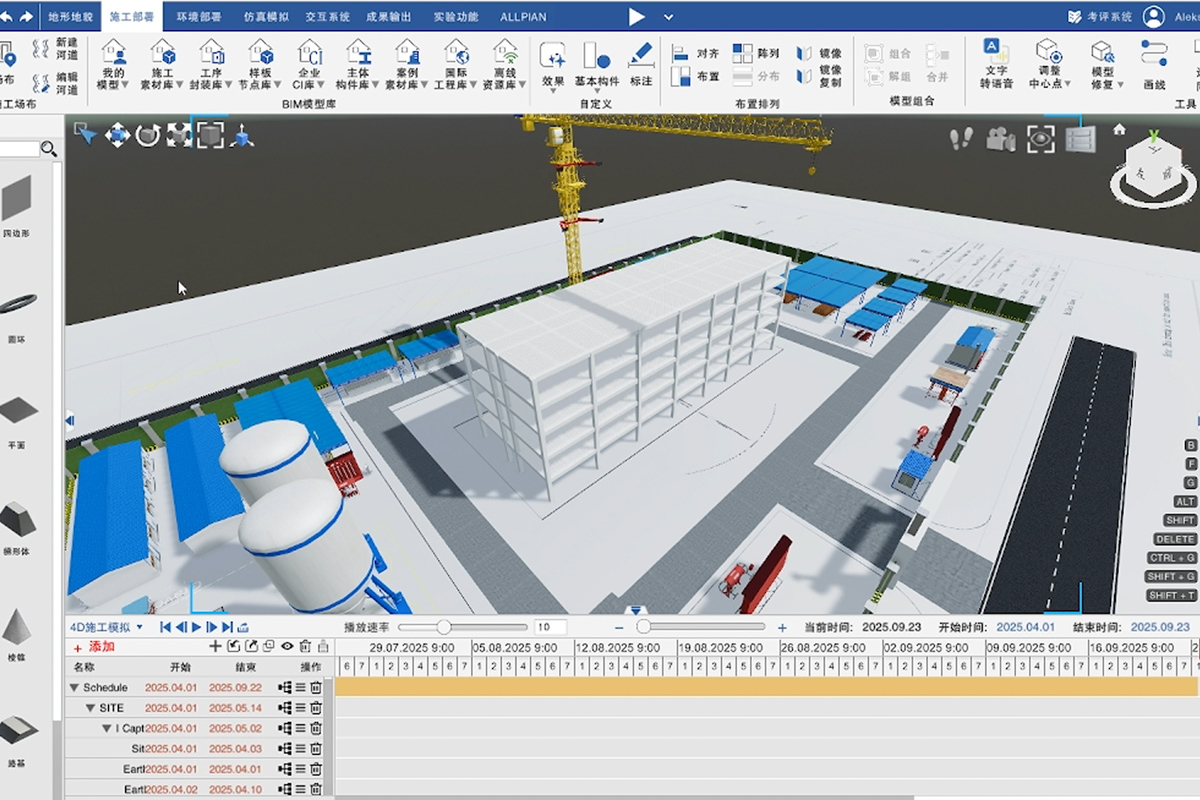
Task: Click the 播放速率 playback speed slider handle
Action: point(443,627)
